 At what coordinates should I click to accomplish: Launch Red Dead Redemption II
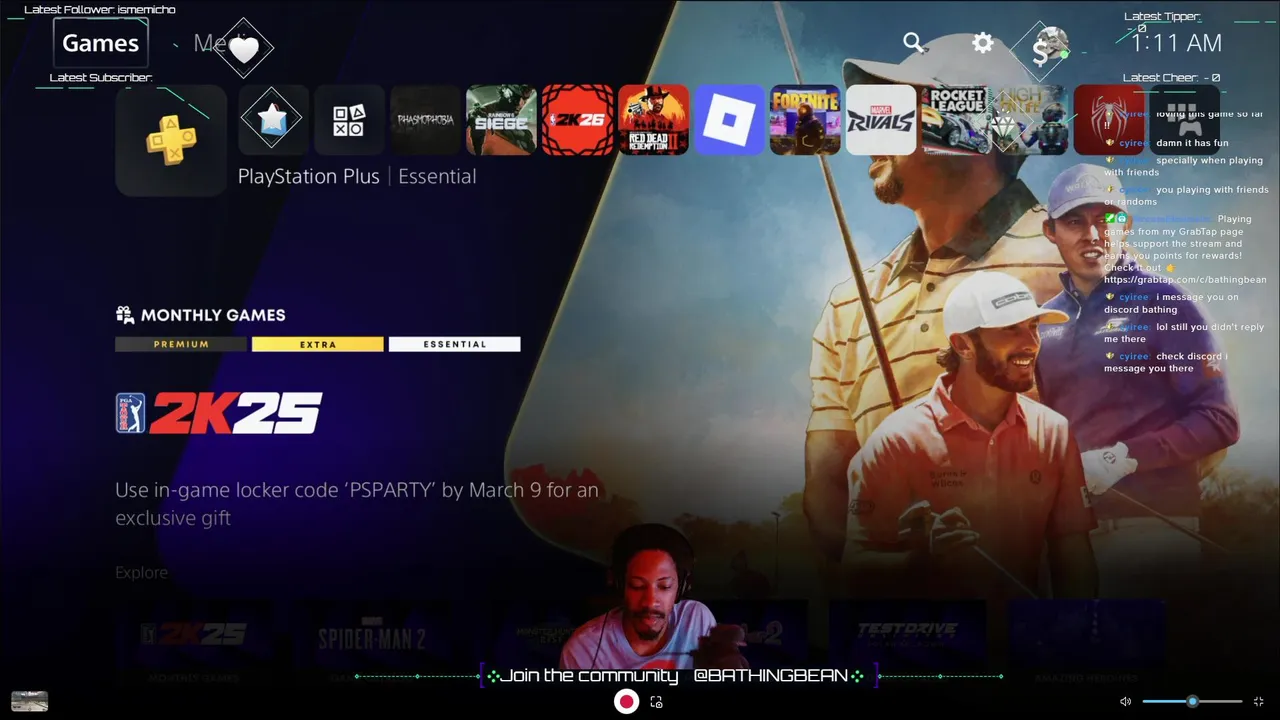pyautogui.click(x=653, y=120)
